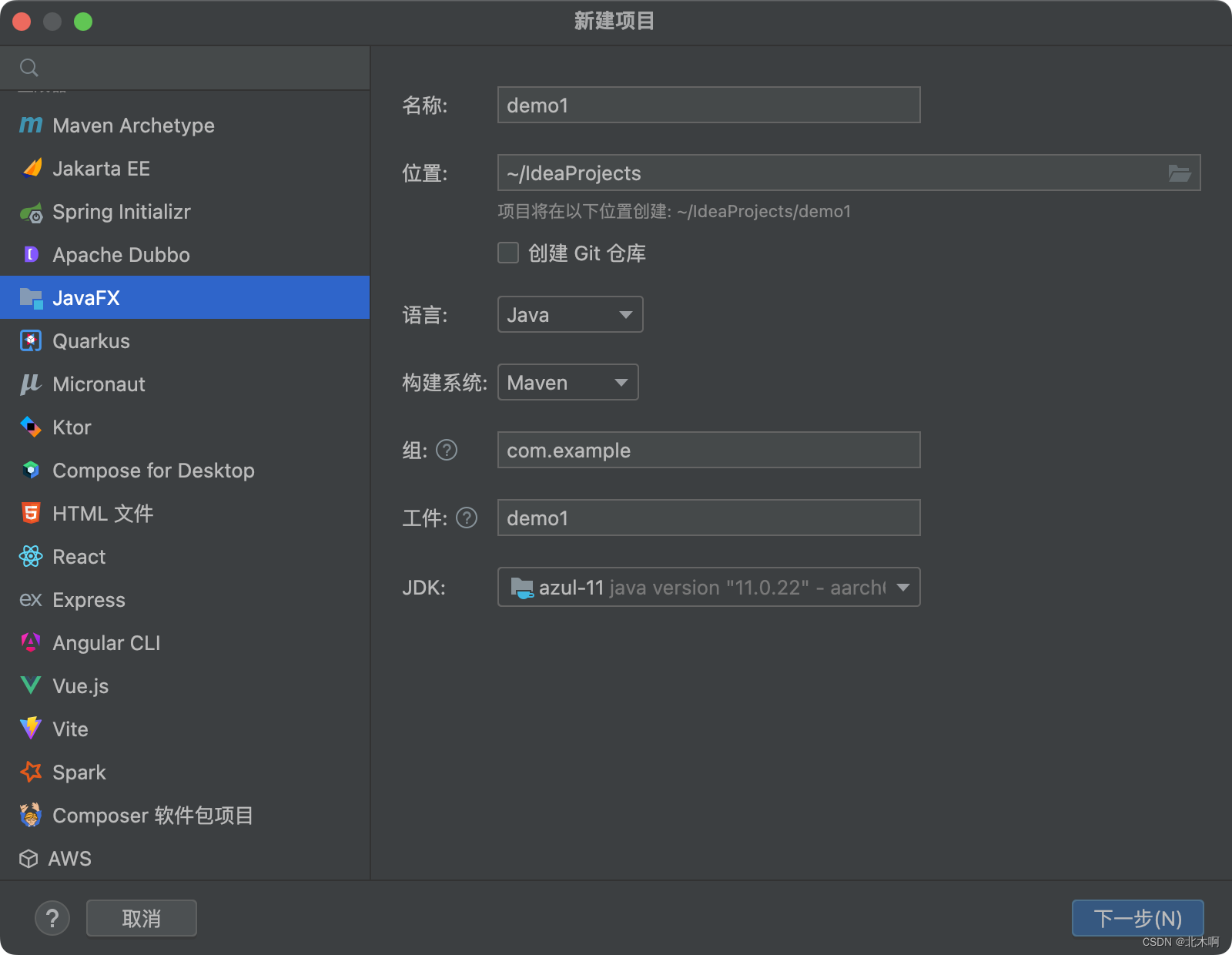Select the Spark list item

185,772
